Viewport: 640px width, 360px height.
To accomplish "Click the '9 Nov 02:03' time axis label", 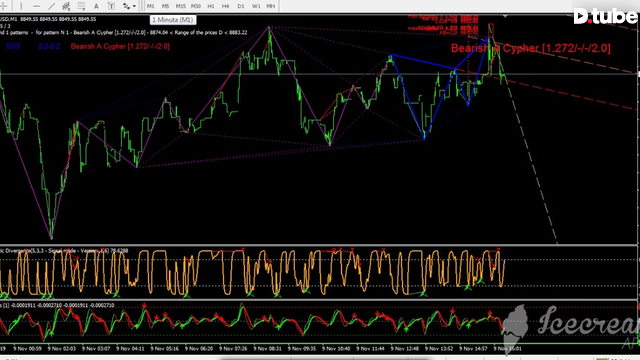I will click(62, 349).
